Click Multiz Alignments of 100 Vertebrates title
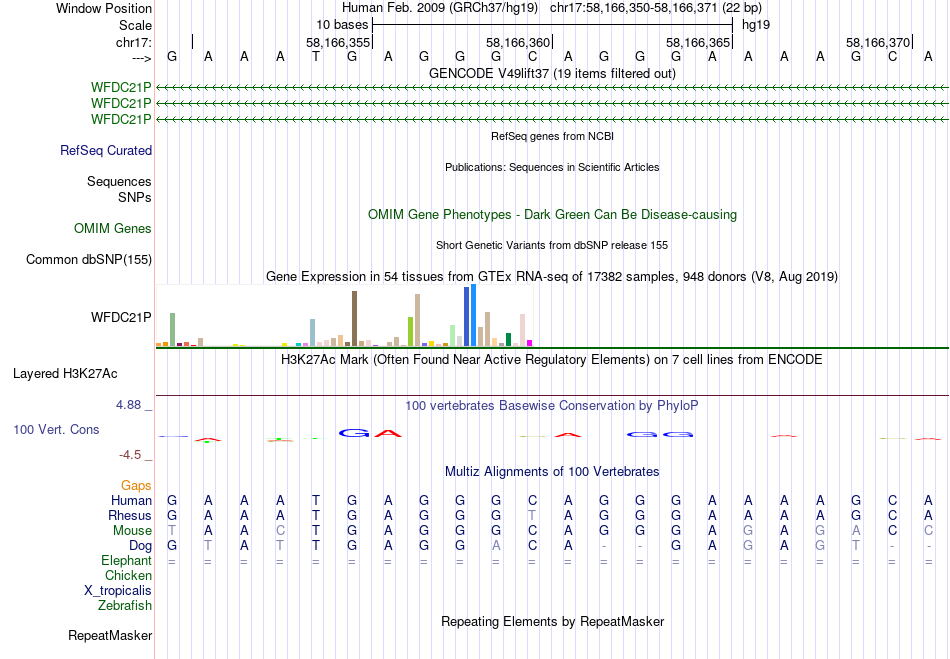This screenshot has height=659, width=950. [552, 471]
